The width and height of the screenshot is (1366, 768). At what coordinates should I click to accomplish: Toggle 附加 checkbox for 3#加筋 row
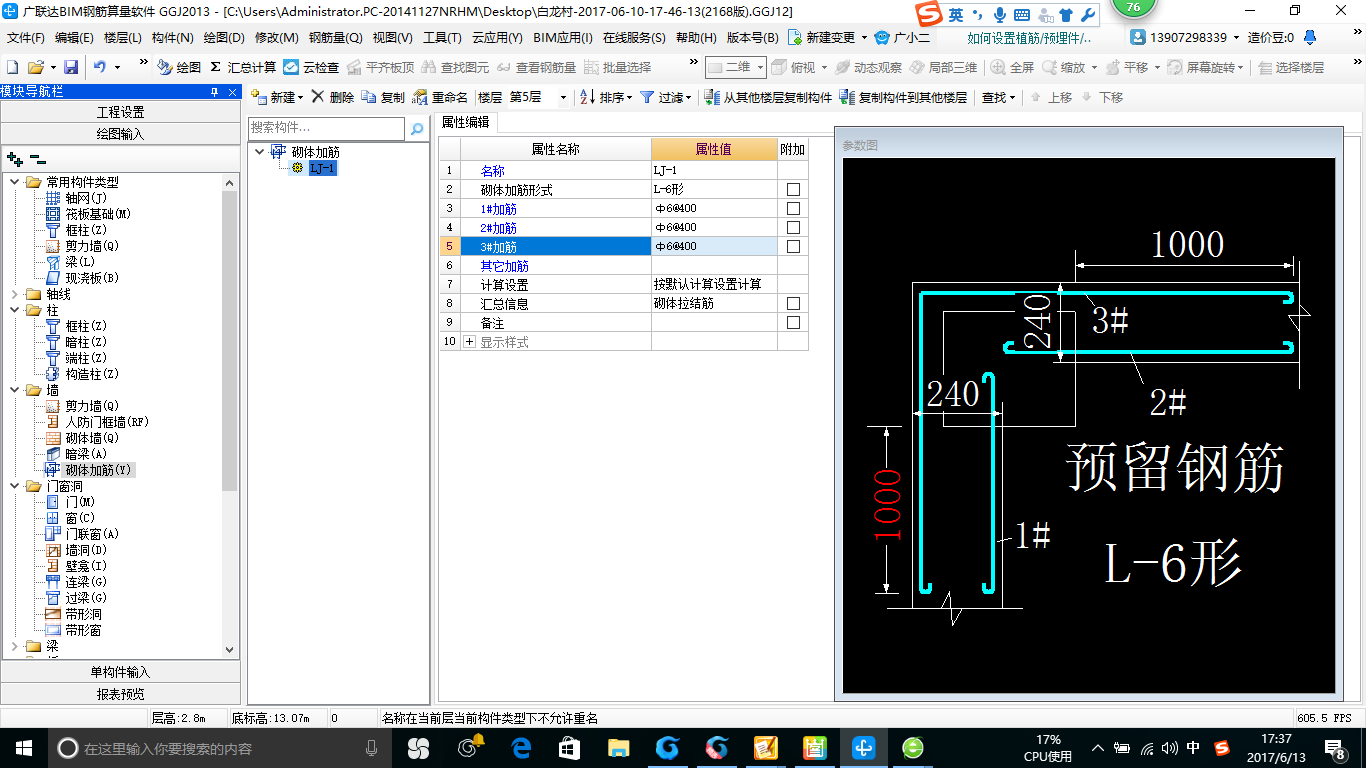pos(793,246)
